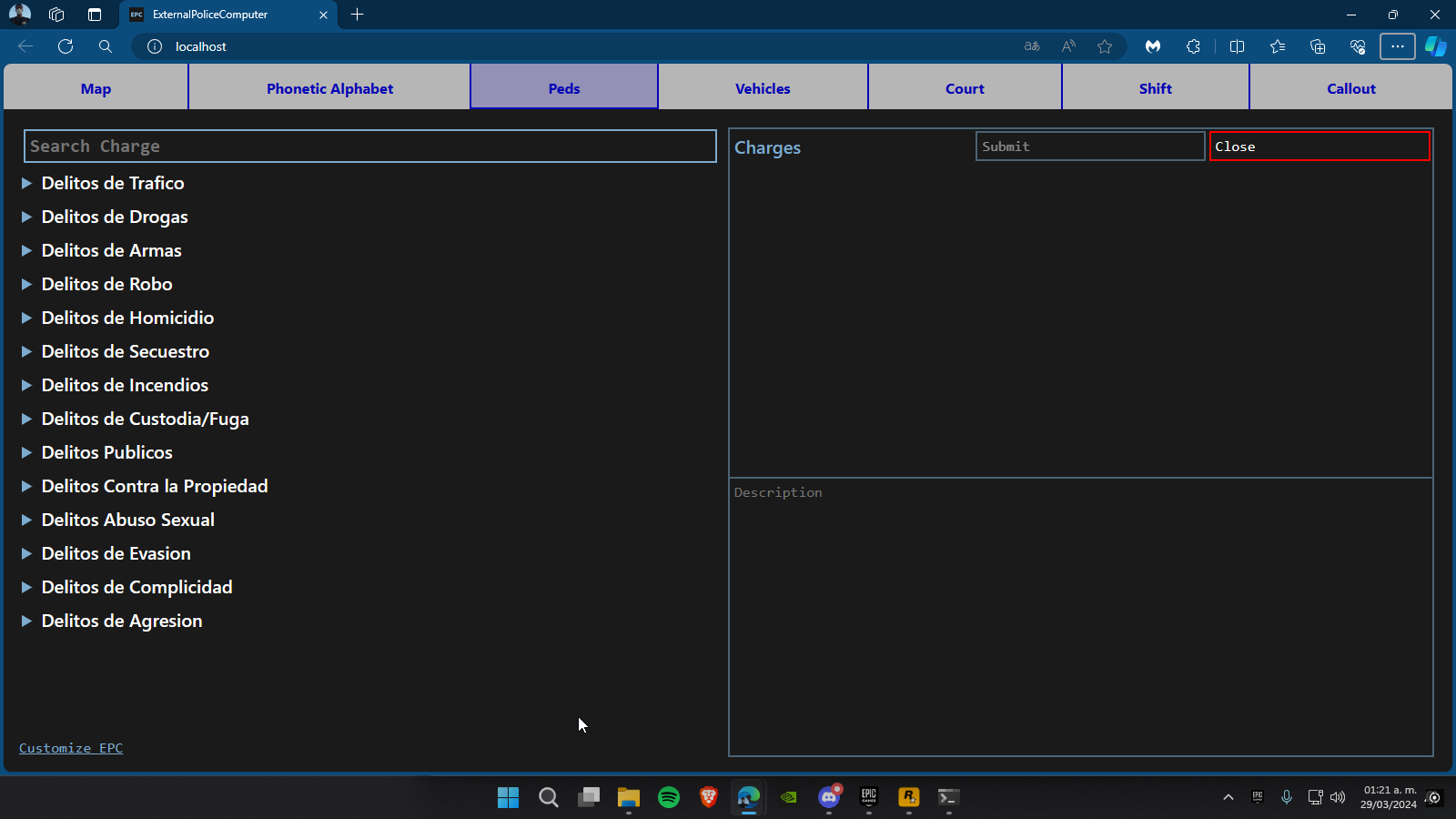Viewport: 1456px width, 819px height.
Task: Open the Customize EPC link
Action: point(71,748)
